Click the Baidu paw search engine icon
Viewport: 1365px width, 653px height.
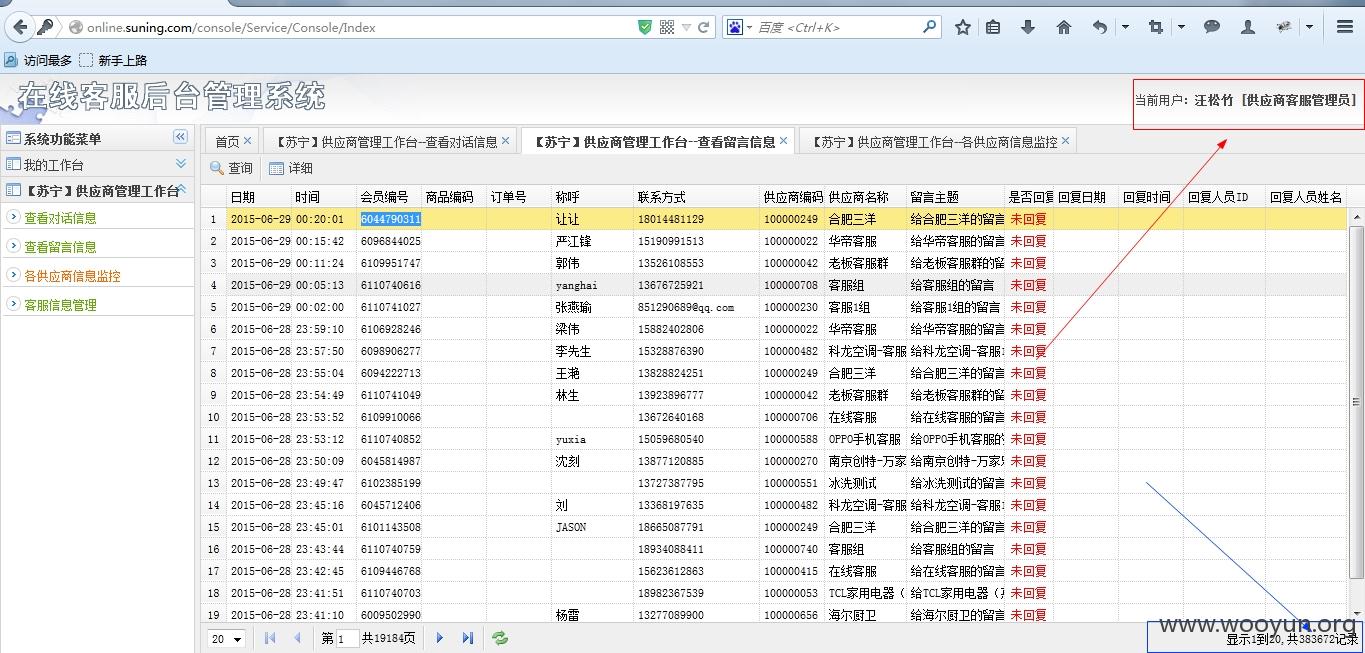coord(735,27)
